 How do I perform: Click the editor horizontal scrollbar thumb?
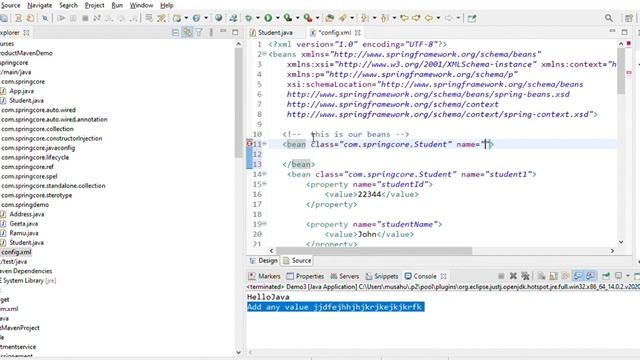pyautogui.click(x=374, y=251)
